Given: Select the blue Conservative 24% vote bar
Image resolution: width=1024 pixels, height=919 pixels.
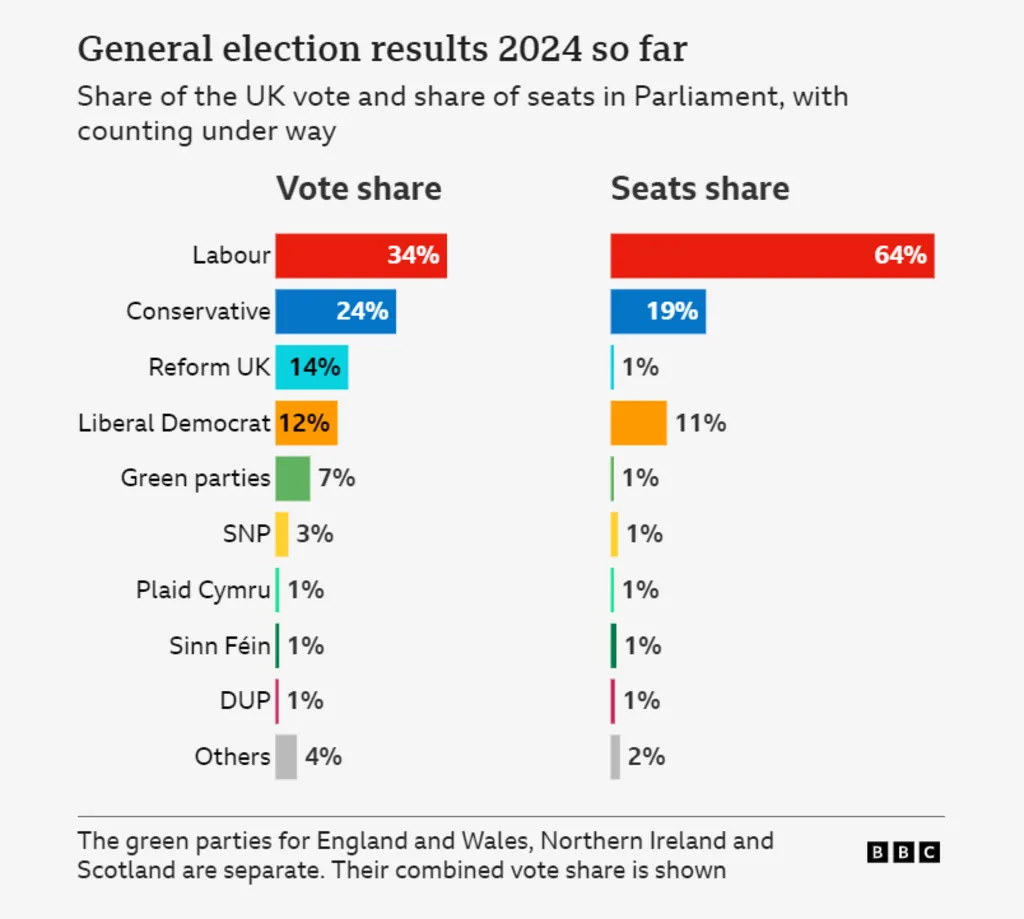Looking at the screenshot, I should pyautogui.click(x=335, y=311).
